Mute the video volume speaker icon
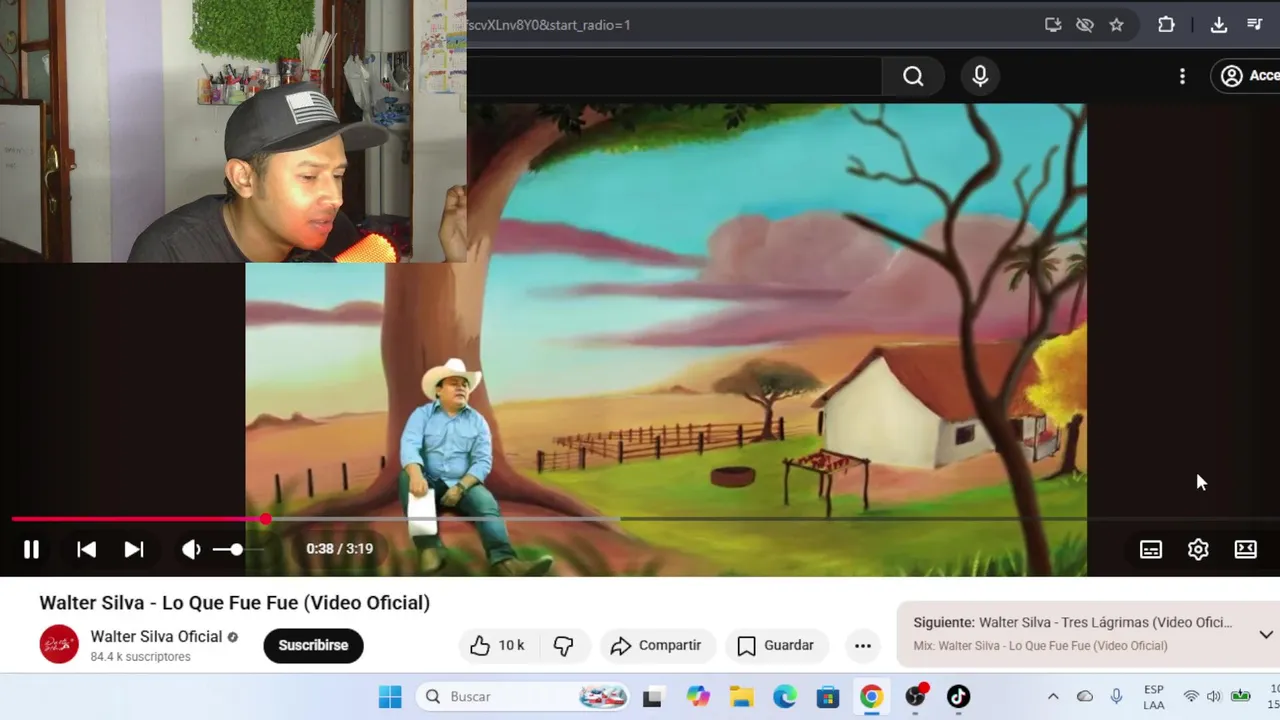This screenshot has height=720, width=1280. tap(191, 549)
